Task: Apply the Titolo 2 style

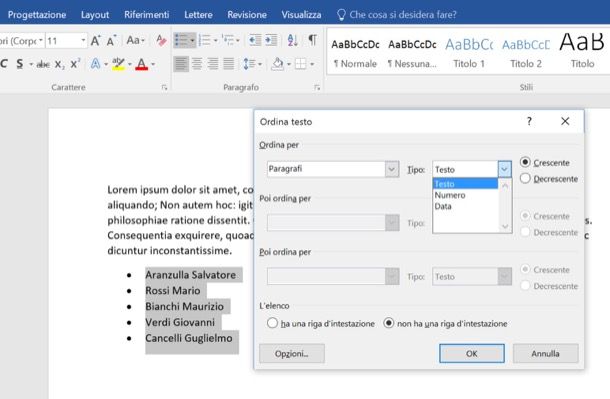Action: (x=526, y=53)
